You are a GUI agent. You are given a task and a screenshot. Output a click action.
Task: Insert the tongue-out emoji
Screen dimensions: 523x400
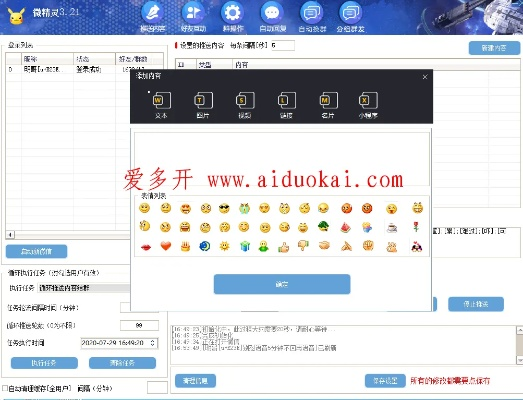click(x=391, y=209)
